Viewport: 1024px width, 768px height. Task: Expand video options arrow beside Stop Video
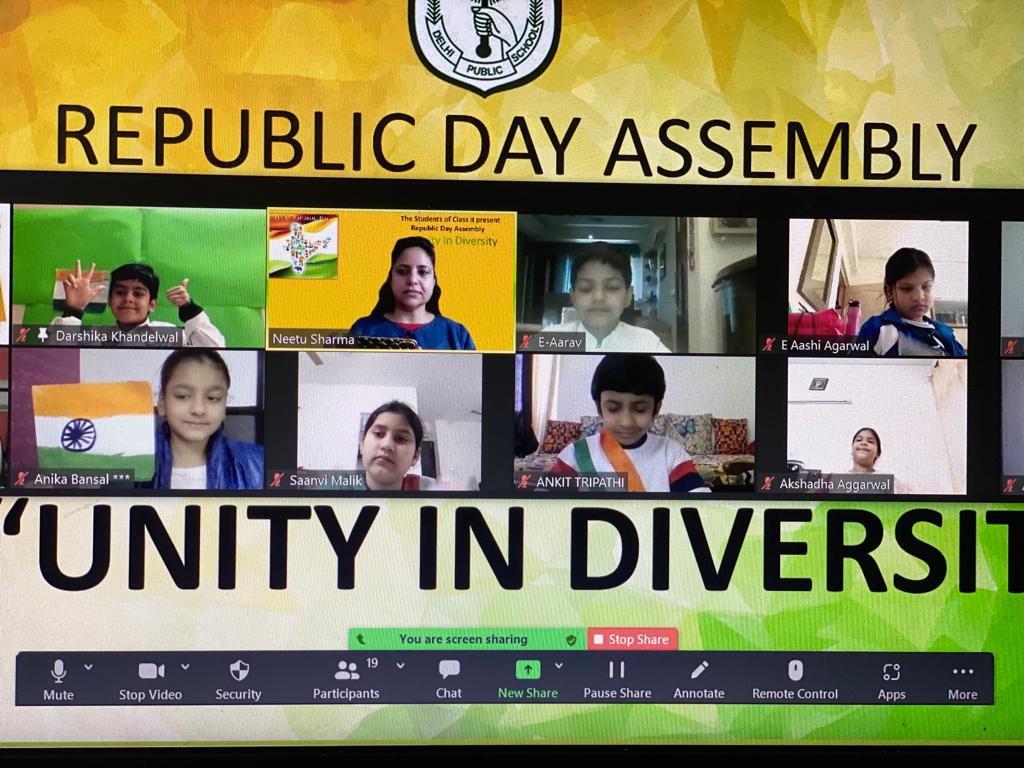click(x=185, y=667)
